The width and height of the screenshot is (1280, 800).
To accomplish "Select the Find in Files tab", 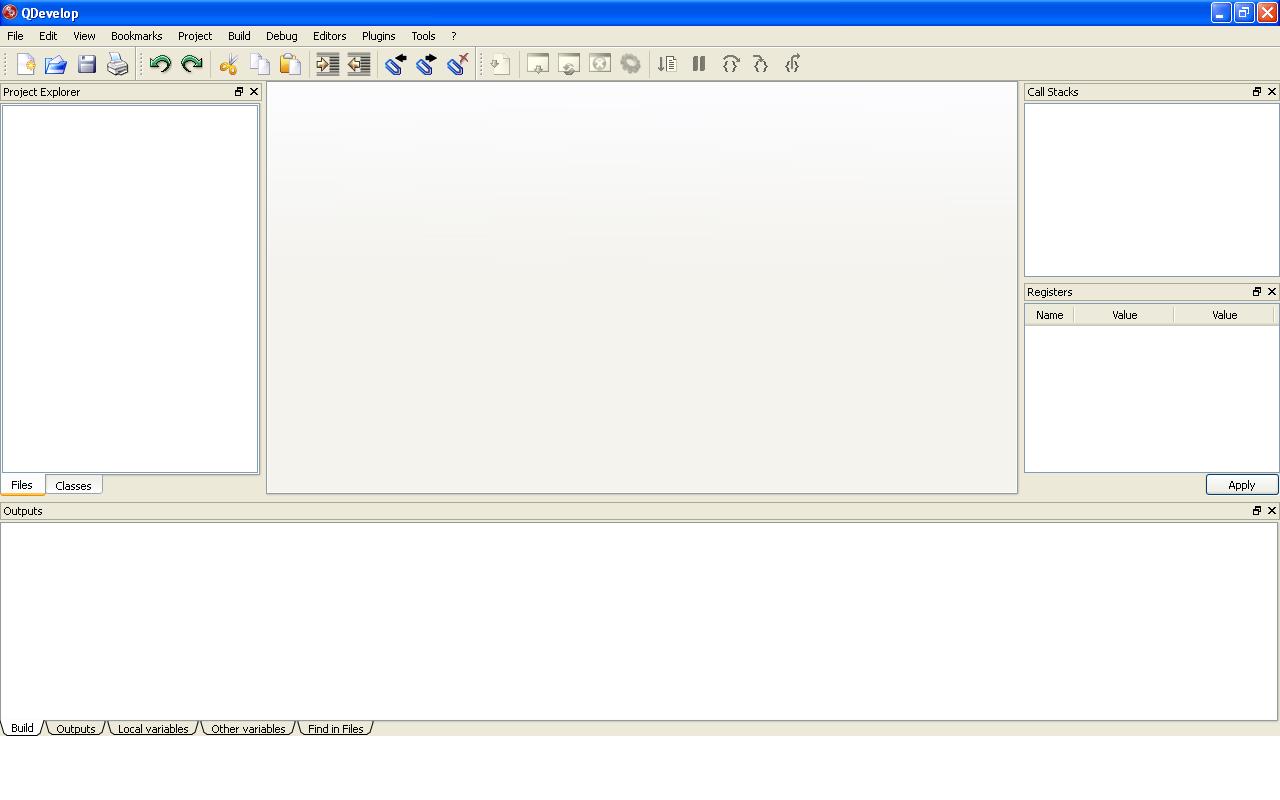I will point(335,728).
